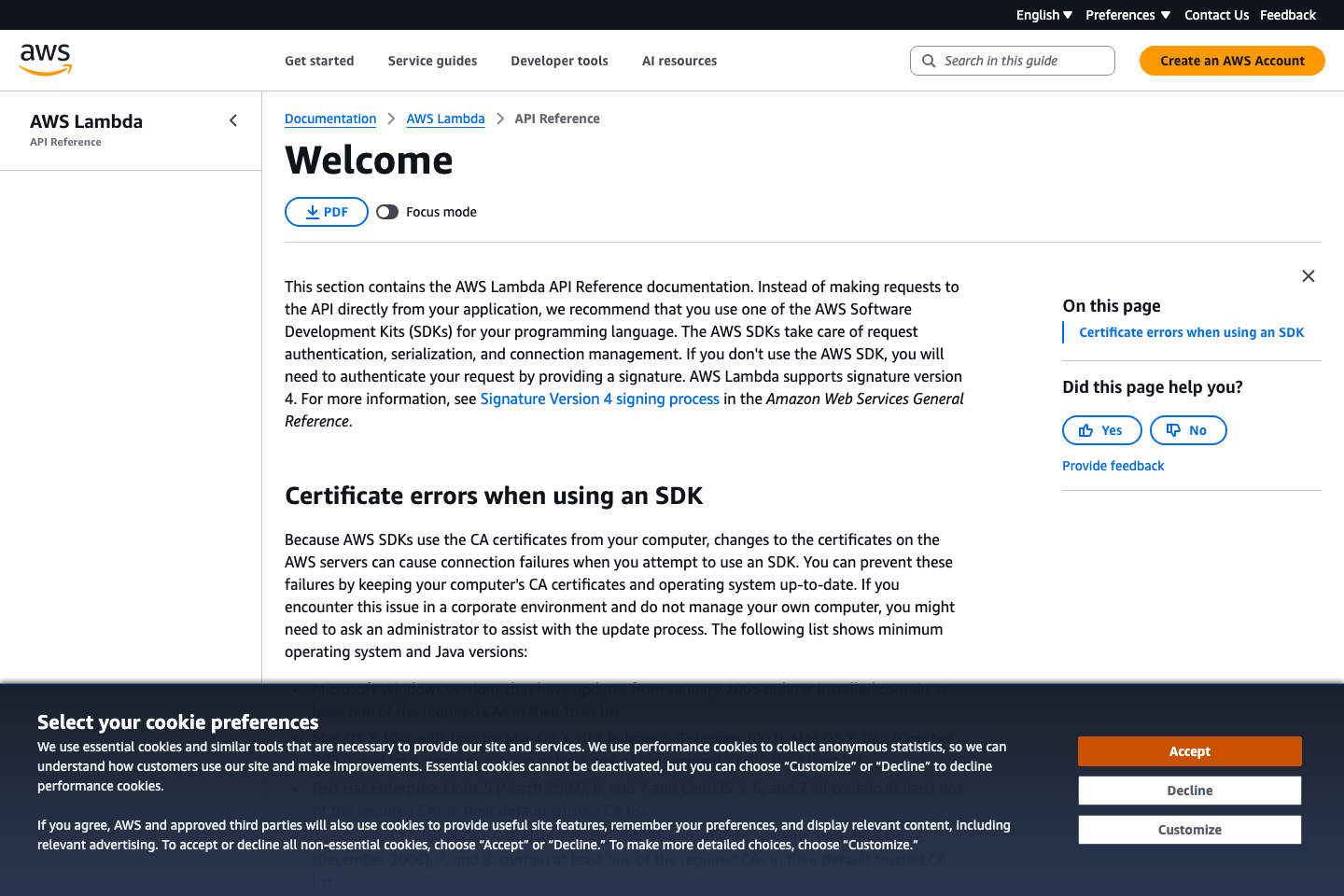The image size is (1344, 896).
Task: Click the Search in this guide field
Action: [x=1013, y=60]
